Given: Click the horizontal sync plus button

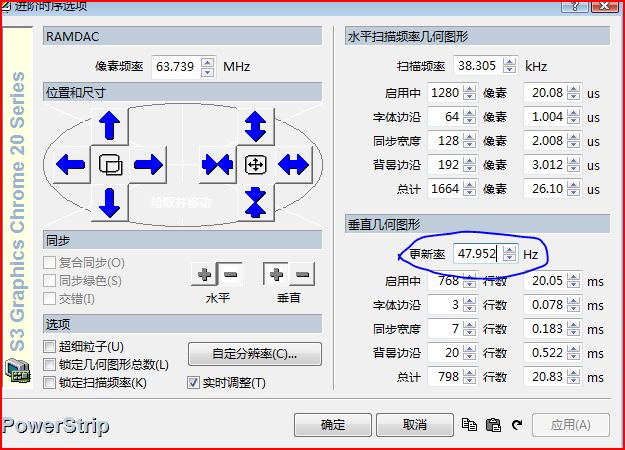Looking at the screenshot, I should pyautogui.click(x=204, y=274).
